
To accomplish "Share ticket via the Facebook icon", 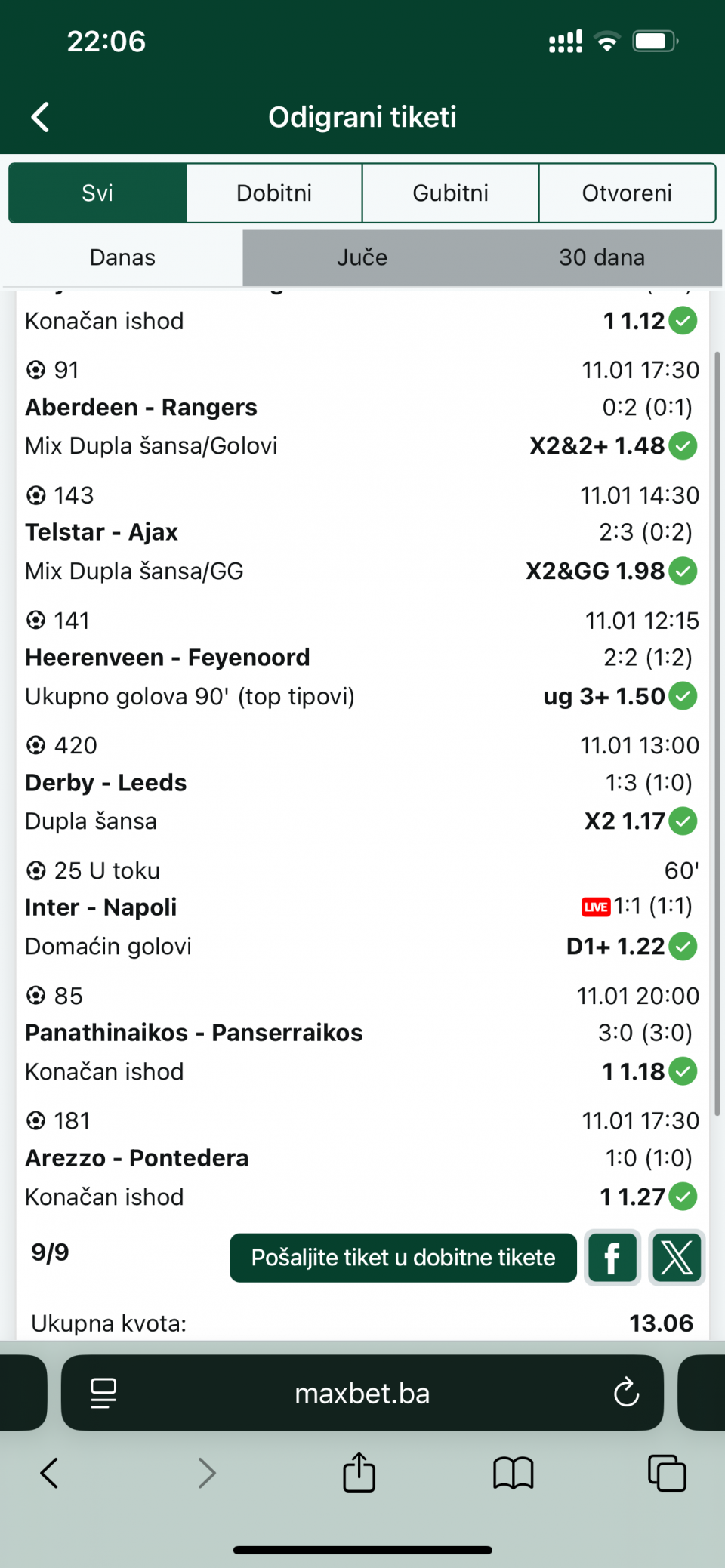I will pyautogui.click(x=612, y=1258).
